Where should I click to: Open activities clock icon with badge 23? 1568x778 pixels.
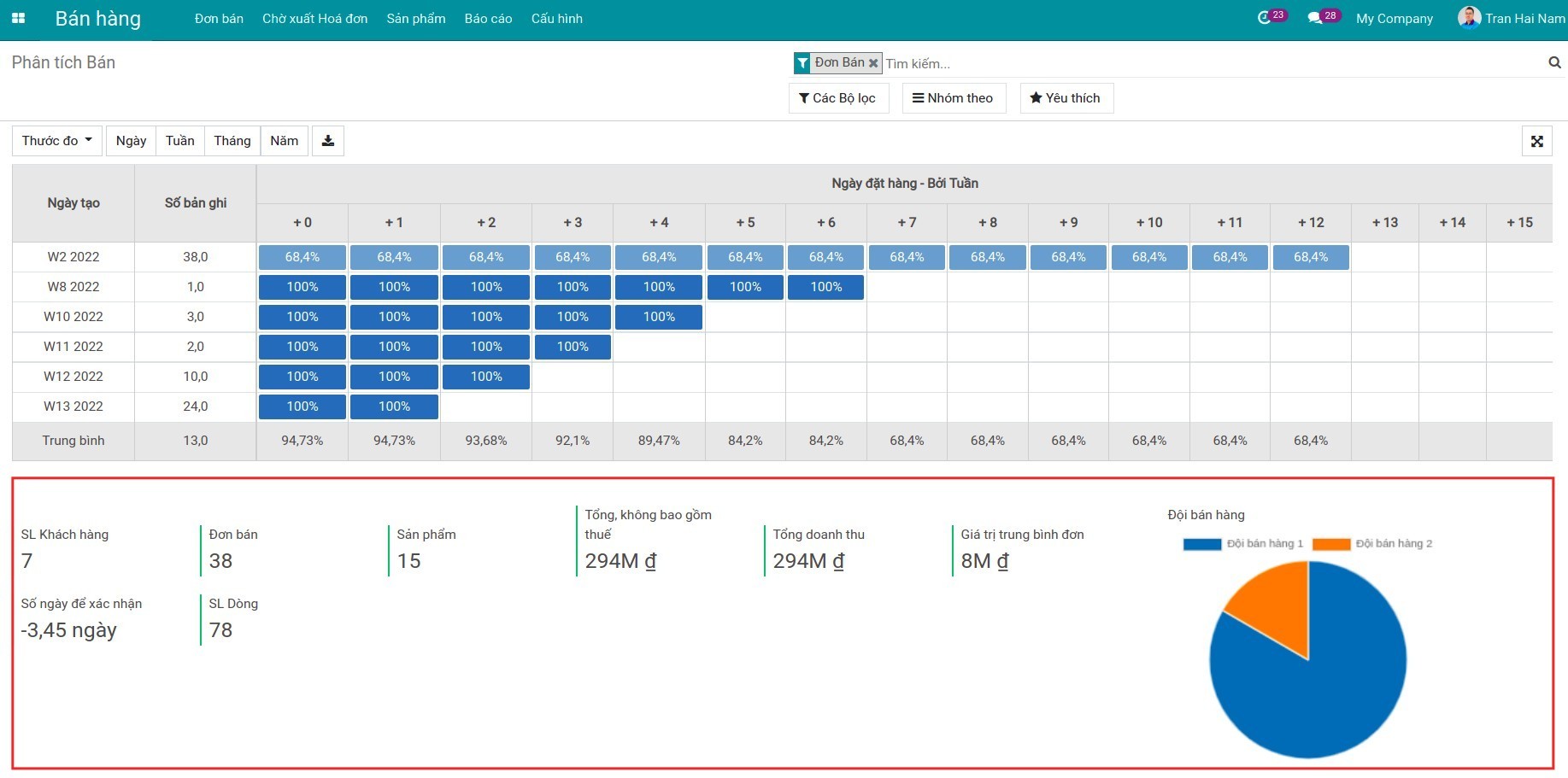(x=1271, y=17)
